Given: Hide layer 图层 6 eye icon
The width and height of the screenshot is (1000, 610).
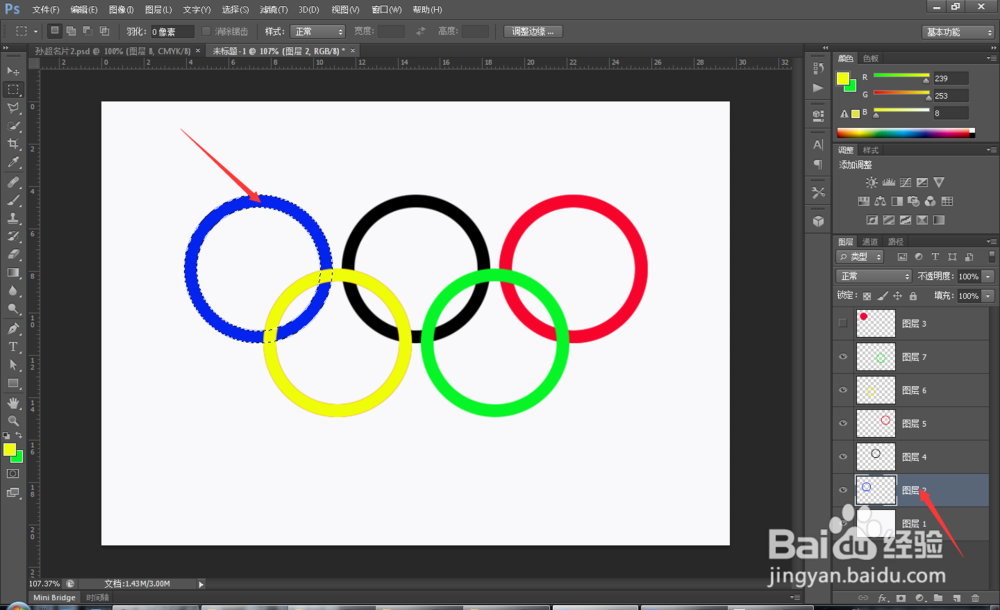Looking at the screenshot, I should [x=843, y=390].
